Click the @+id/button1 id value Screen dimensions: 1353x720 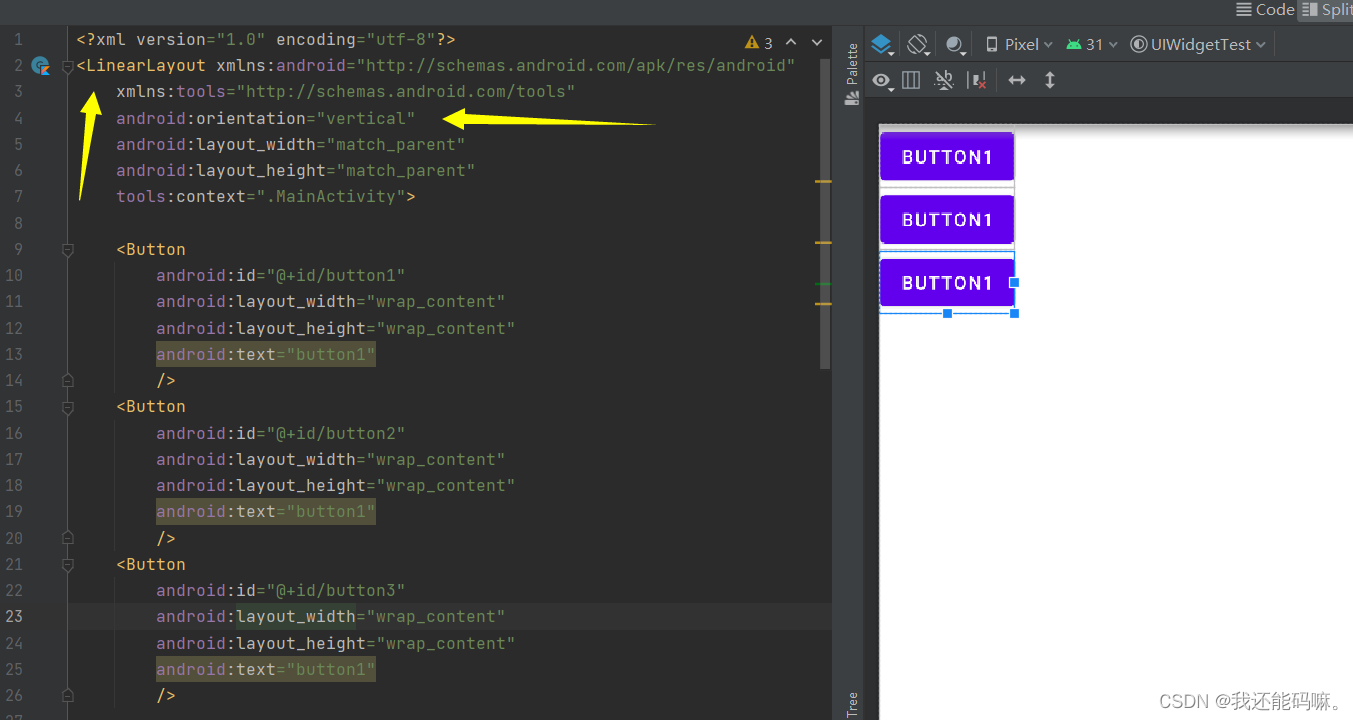point(335,276)
